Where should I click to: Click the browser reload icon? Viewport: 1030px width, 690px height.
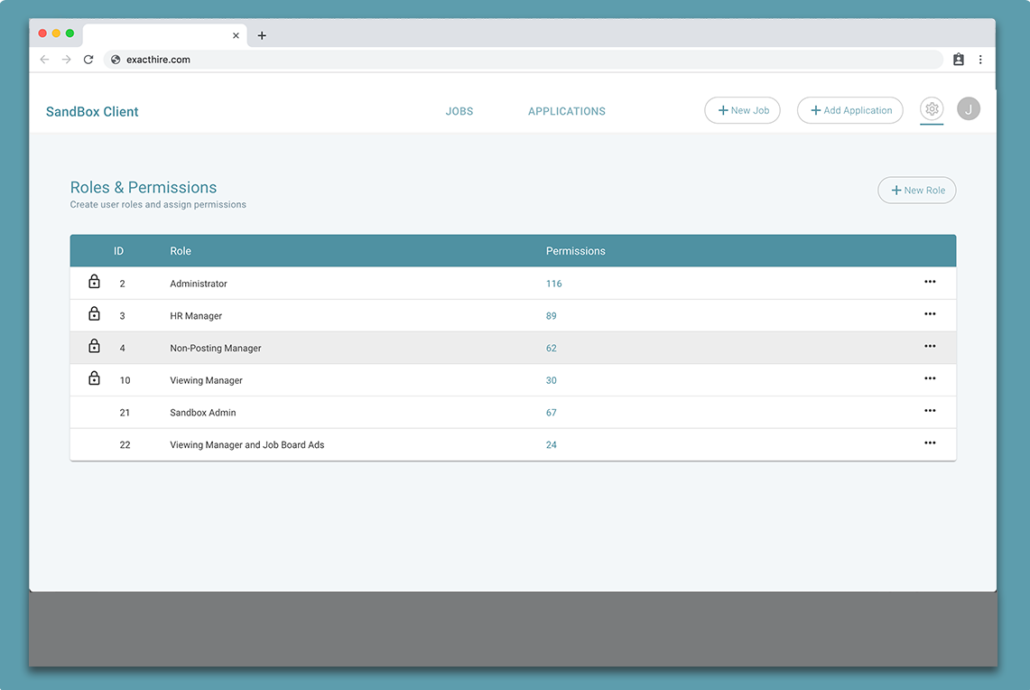88,60
